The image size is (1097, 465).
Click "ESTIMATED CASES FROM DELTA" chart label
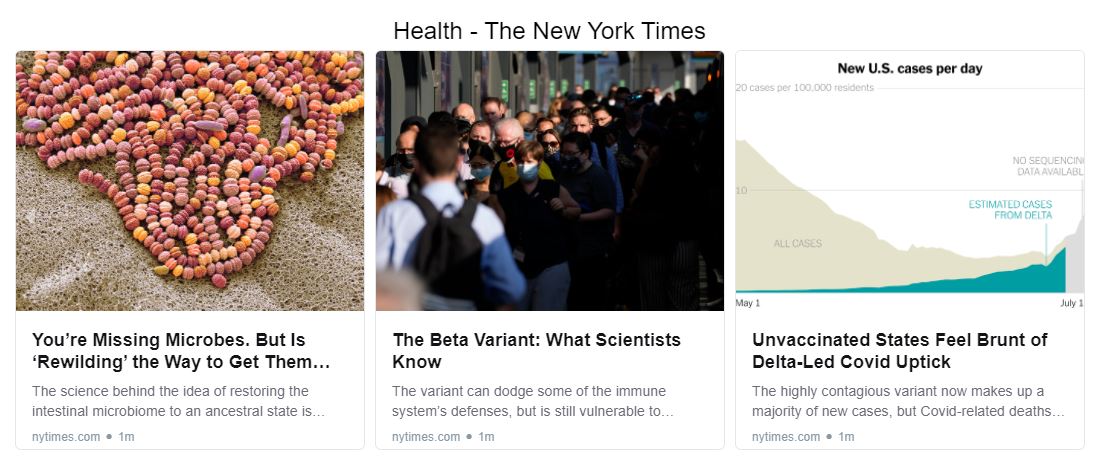click(1010, 209)
